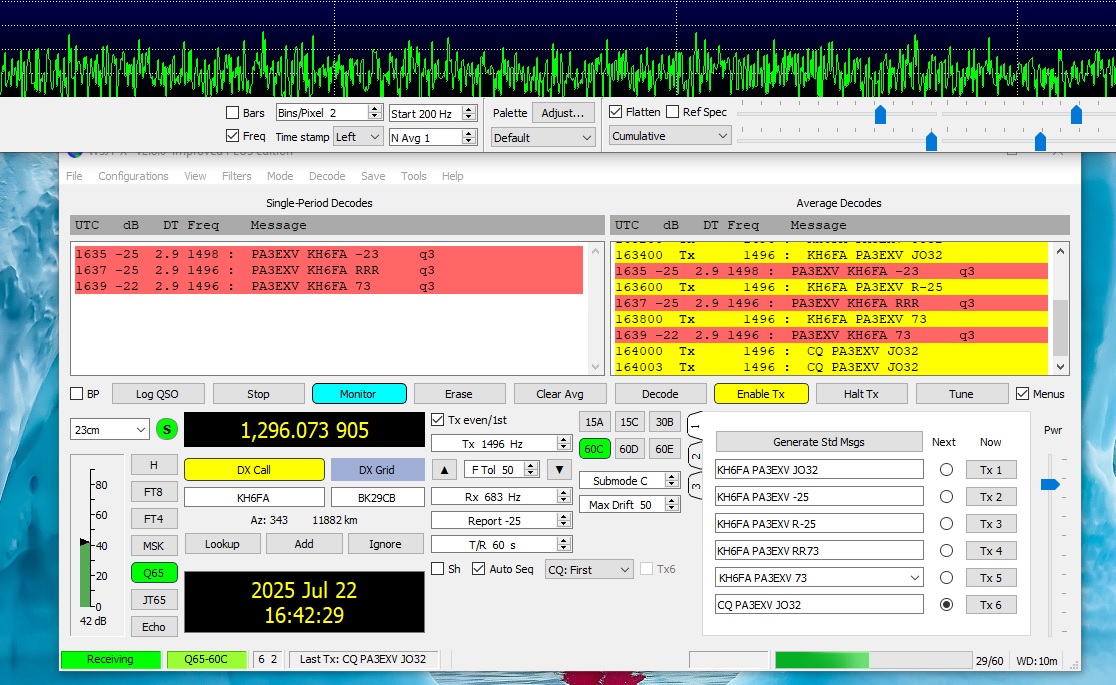The image size is (1116, 685).
Task: Click the Halt Tx button
Action: 861,394
